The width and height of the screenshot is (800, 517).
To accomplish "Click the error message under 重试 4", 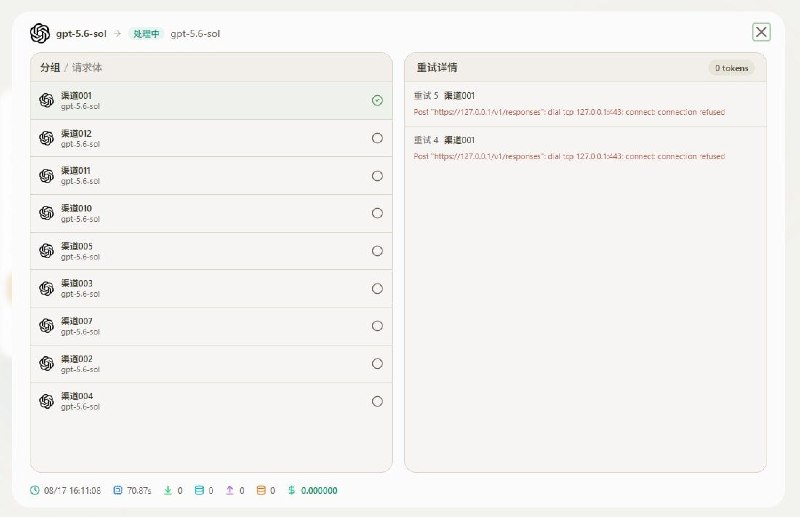I will click(x=569, y=156).
